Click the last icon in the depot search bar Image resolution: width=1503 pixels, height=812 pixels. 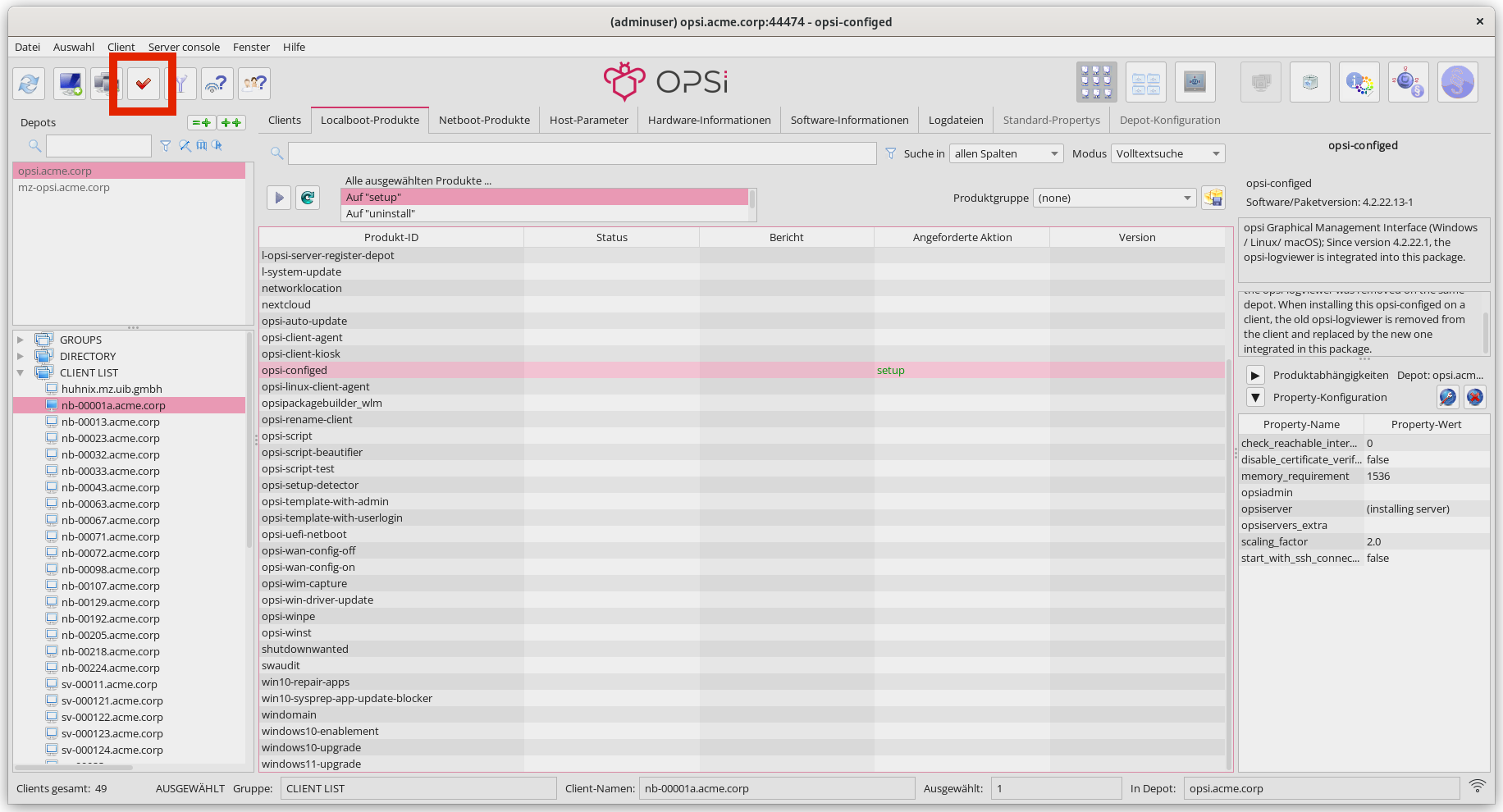(217, 146)
